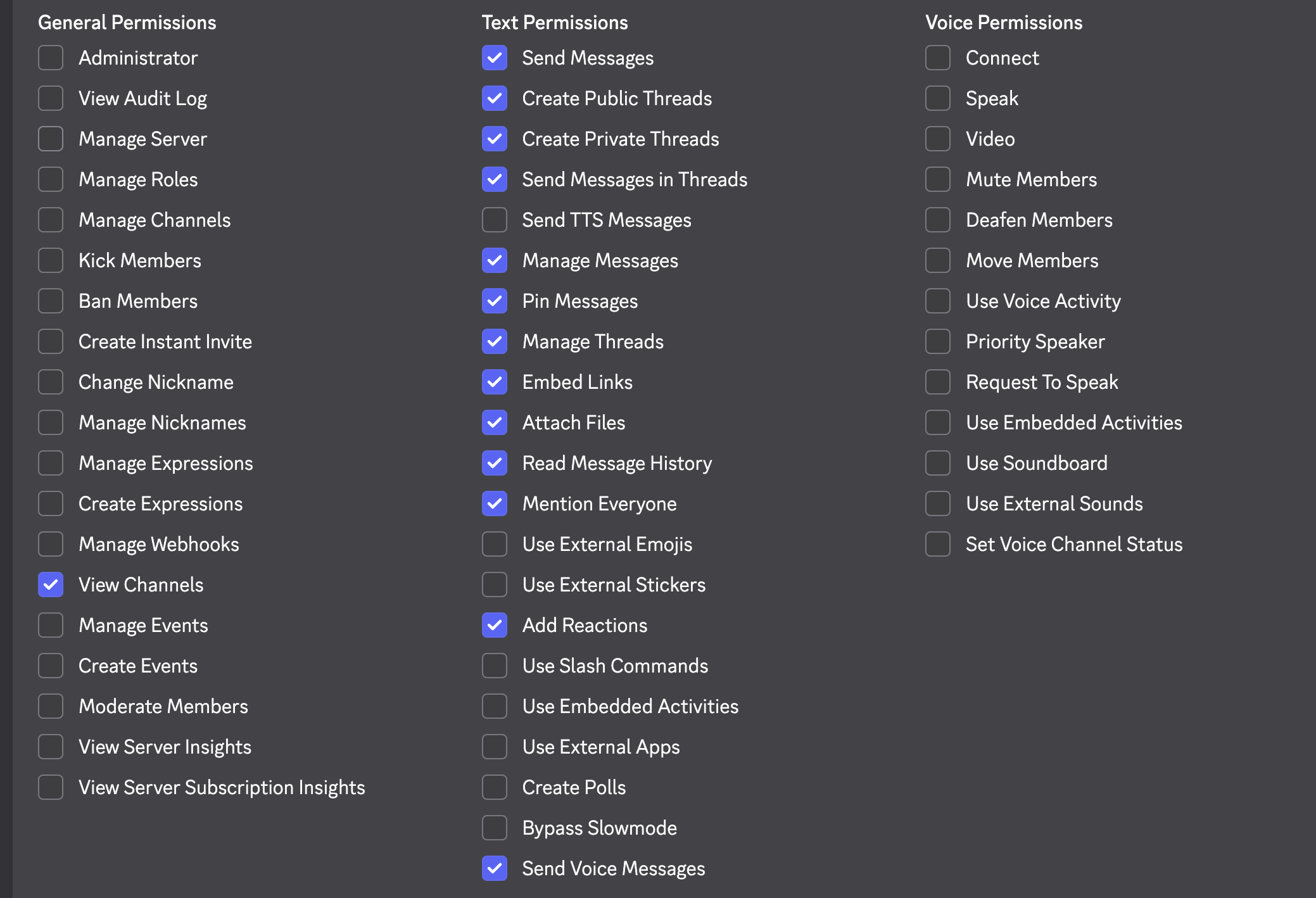Check View Audit Log

click(51, 98)
